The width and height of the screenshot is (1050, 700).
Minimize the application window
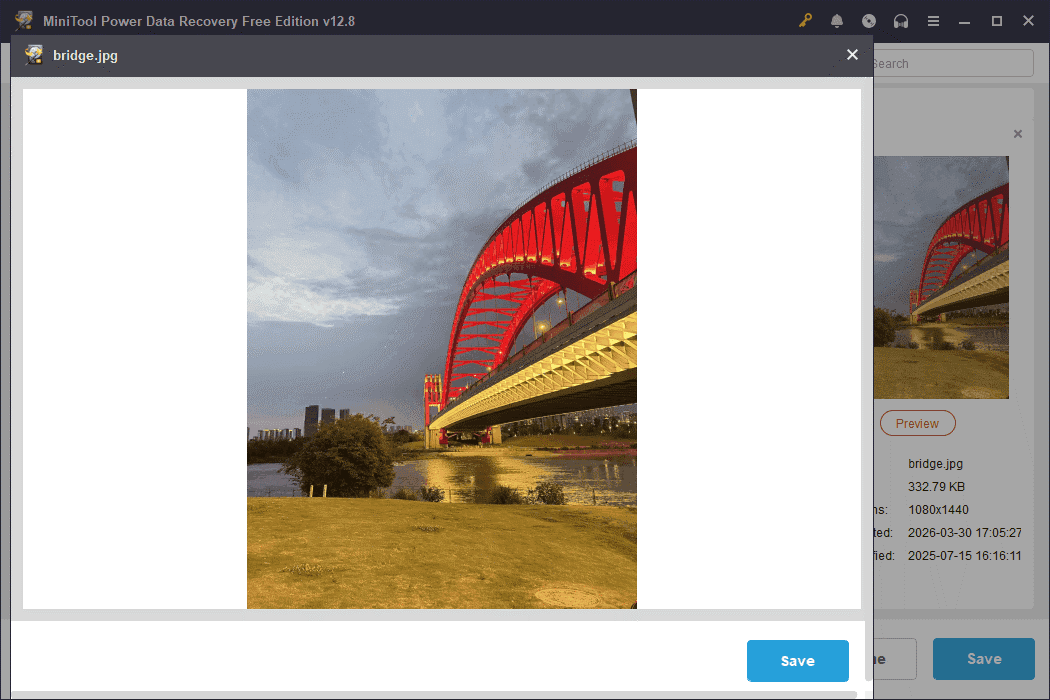tap(964, 20)
